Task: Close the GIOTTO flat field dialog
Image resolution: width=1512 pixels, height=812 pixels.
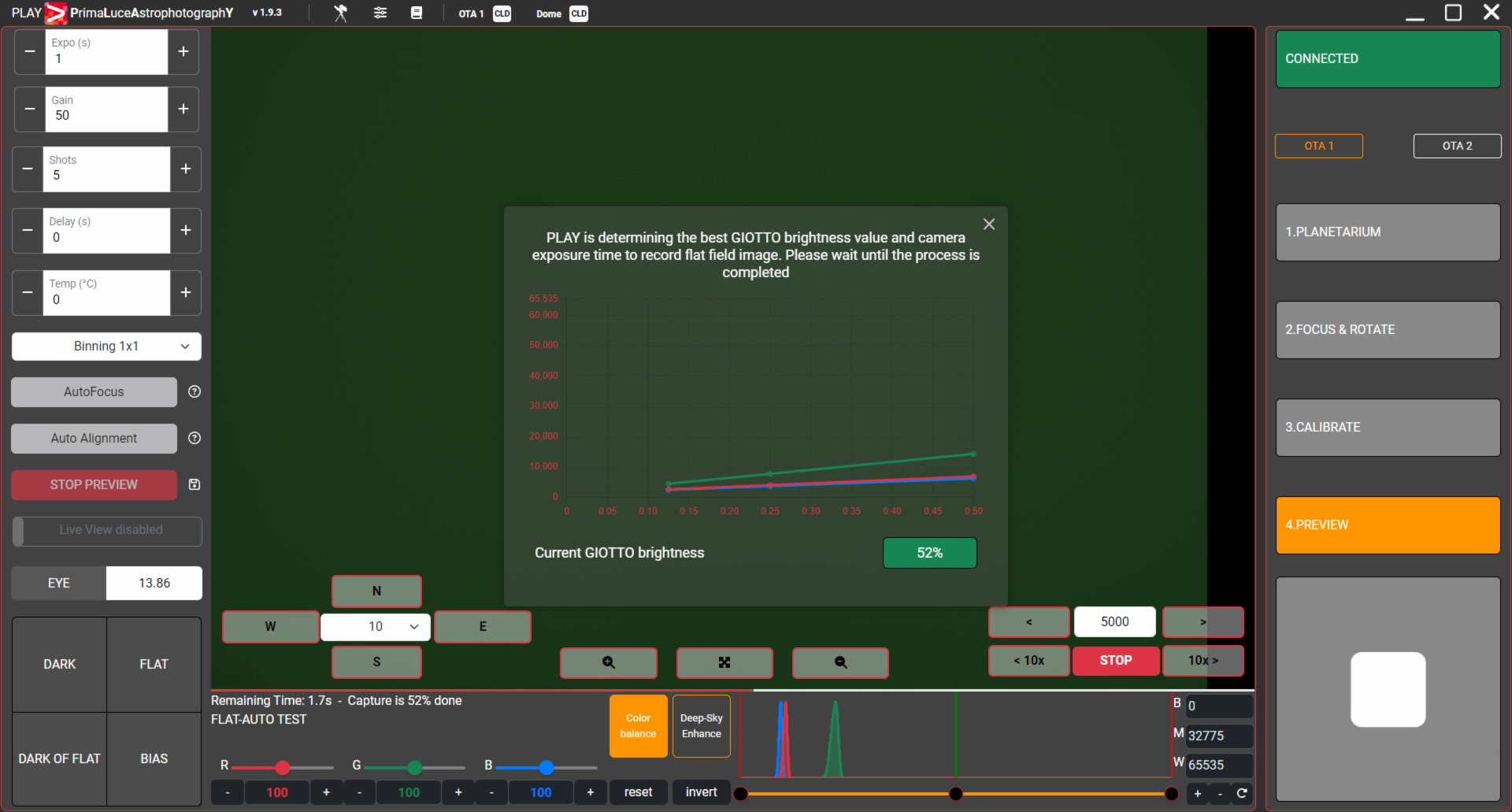Action: point(989,224)
